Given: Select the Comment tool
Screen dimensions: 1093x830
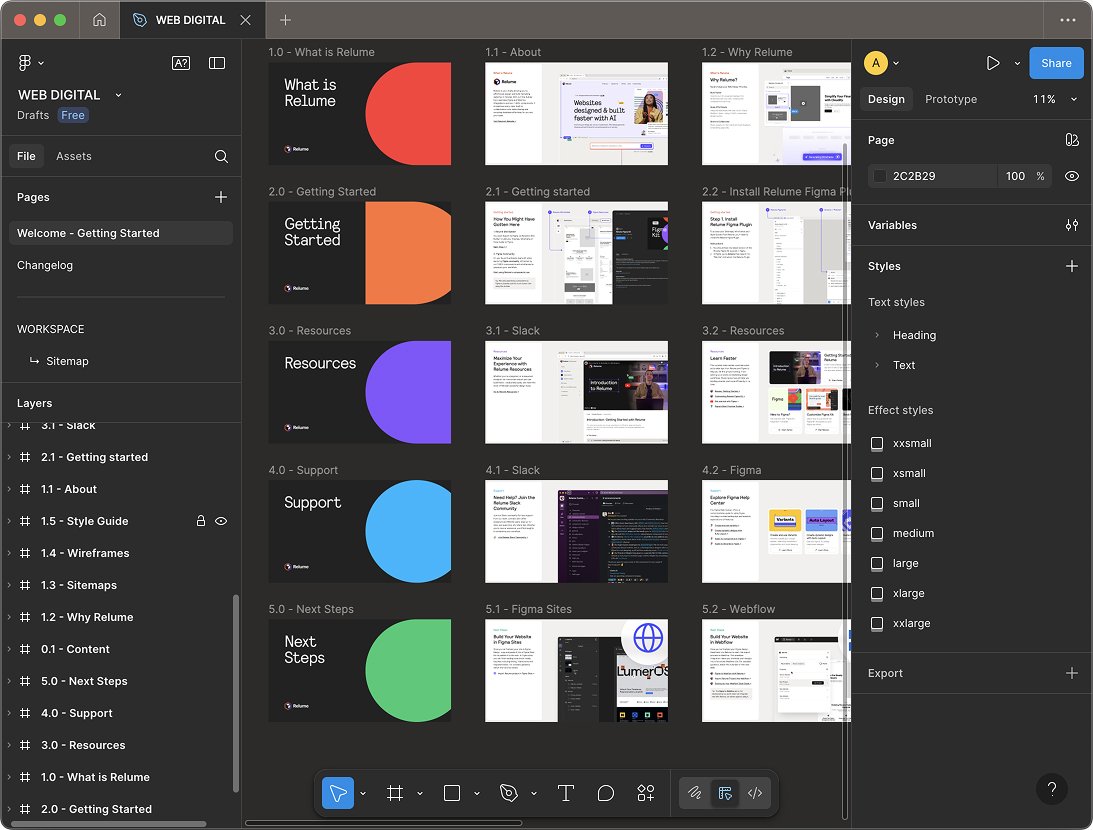Looking at the screenshot, I should (x=605, y=793).
